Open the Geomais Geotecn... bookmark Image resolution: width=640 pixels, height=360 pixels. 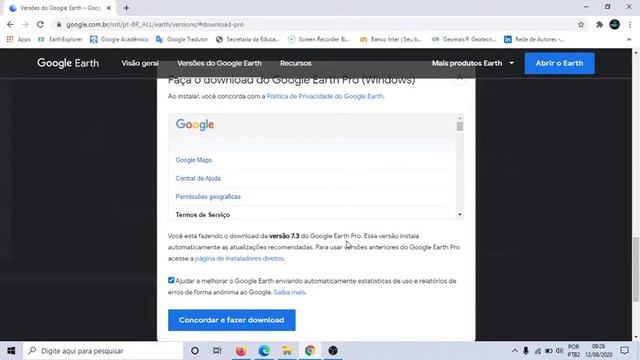[x=464, y=39]
